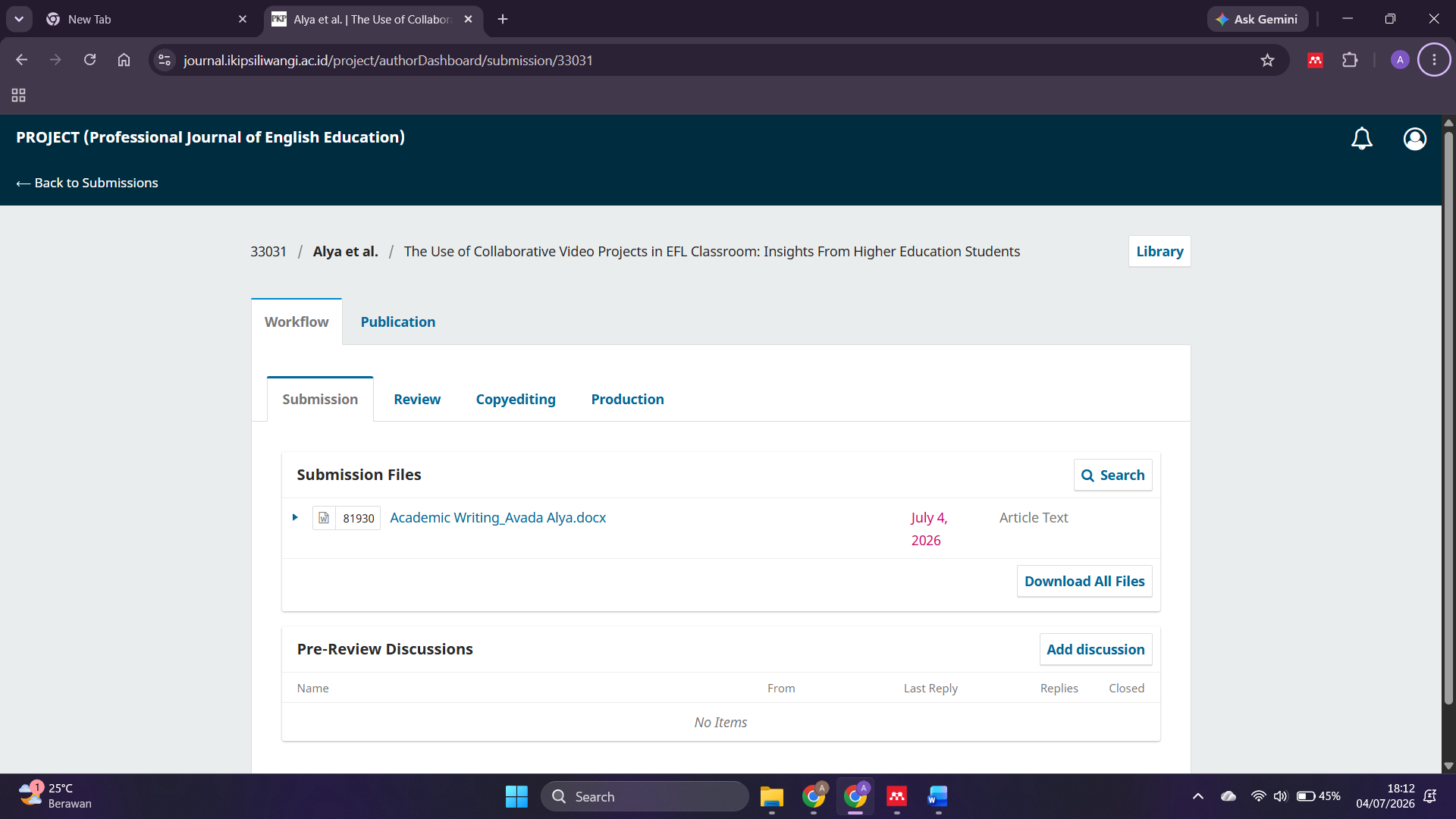Screen dimensions: 1456x819
Task: Open the volume speaker icon
Action: 1281,796
